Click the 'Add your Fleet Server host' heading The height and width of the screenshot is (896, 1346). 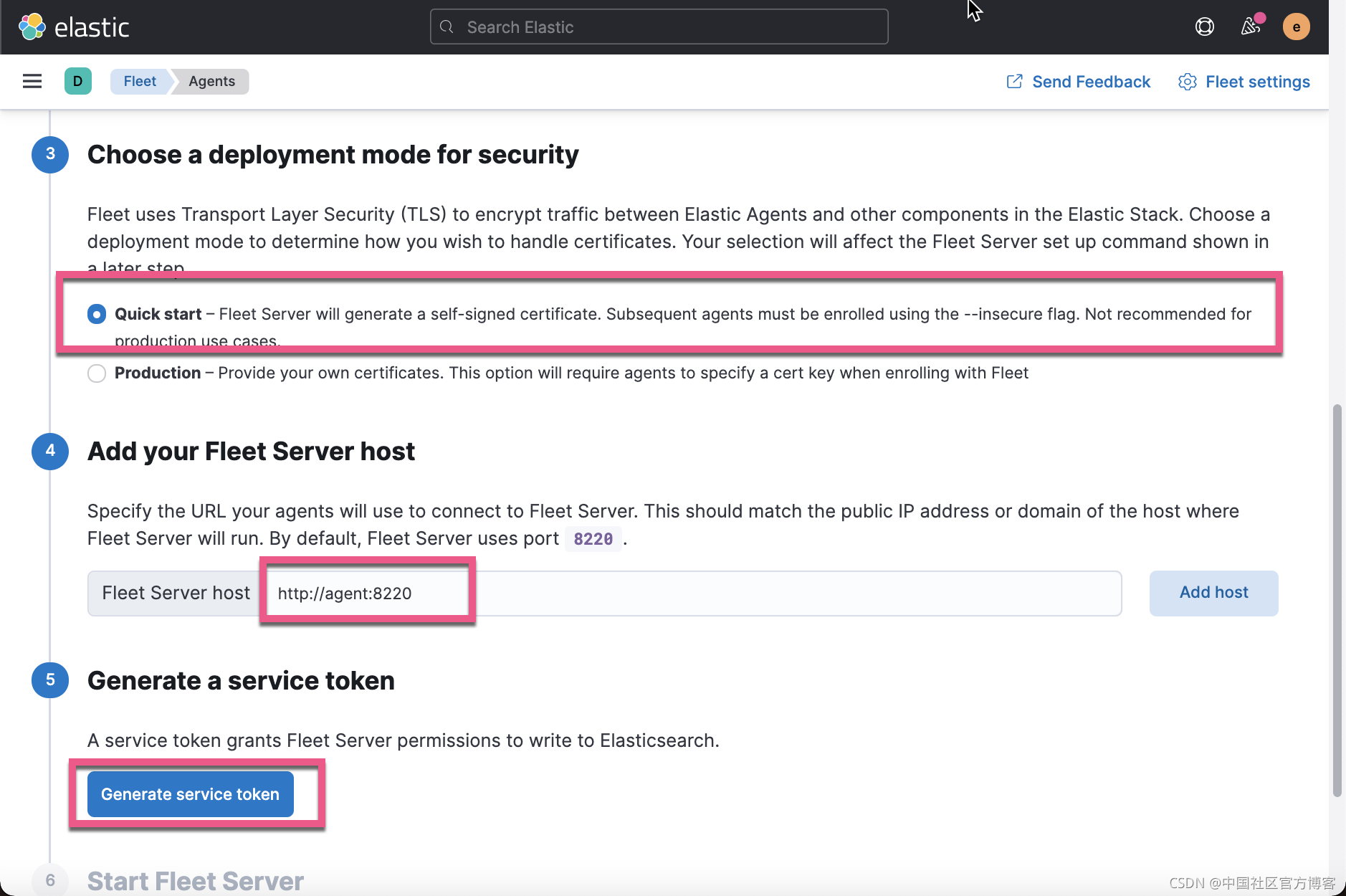(251, 452)
